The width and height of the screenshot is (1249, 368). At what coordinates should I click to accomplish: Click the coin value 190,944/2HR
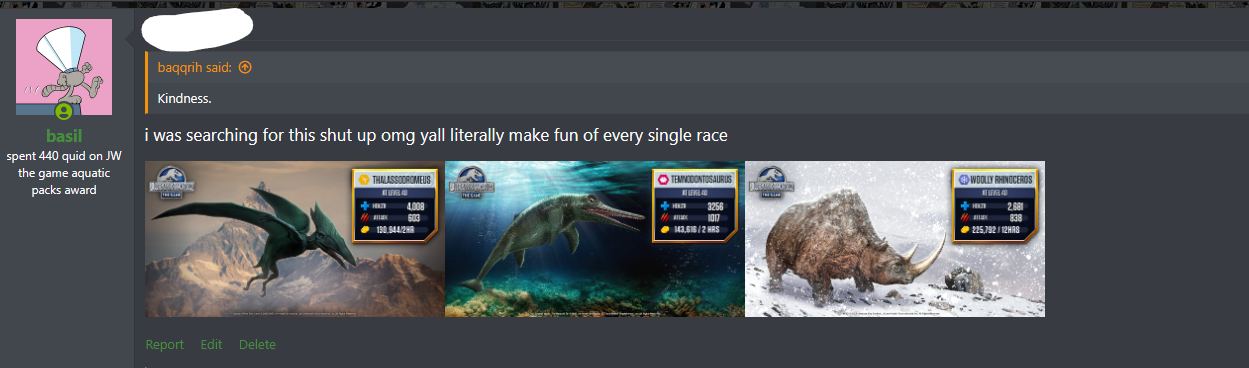397,229
